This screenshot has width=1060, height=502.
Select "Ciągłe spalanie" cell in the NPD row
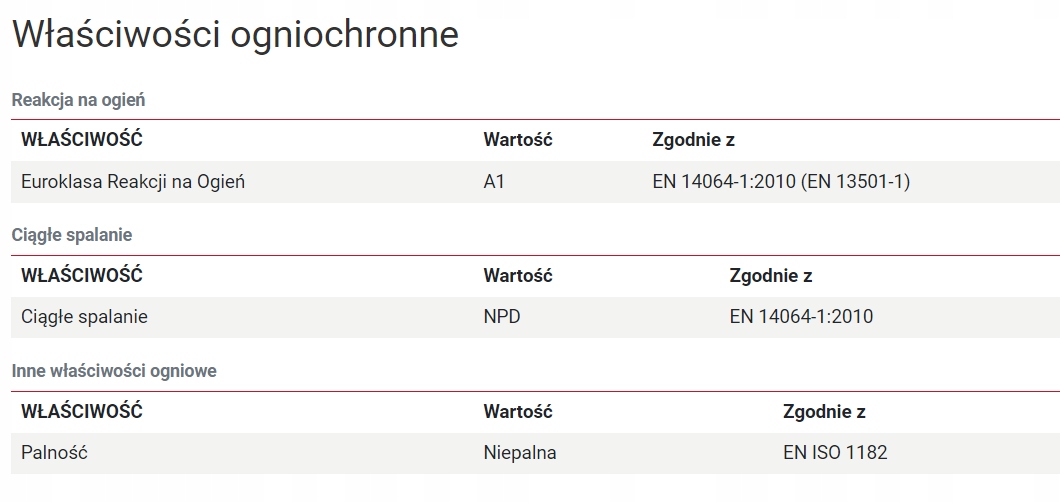point(85,317)
